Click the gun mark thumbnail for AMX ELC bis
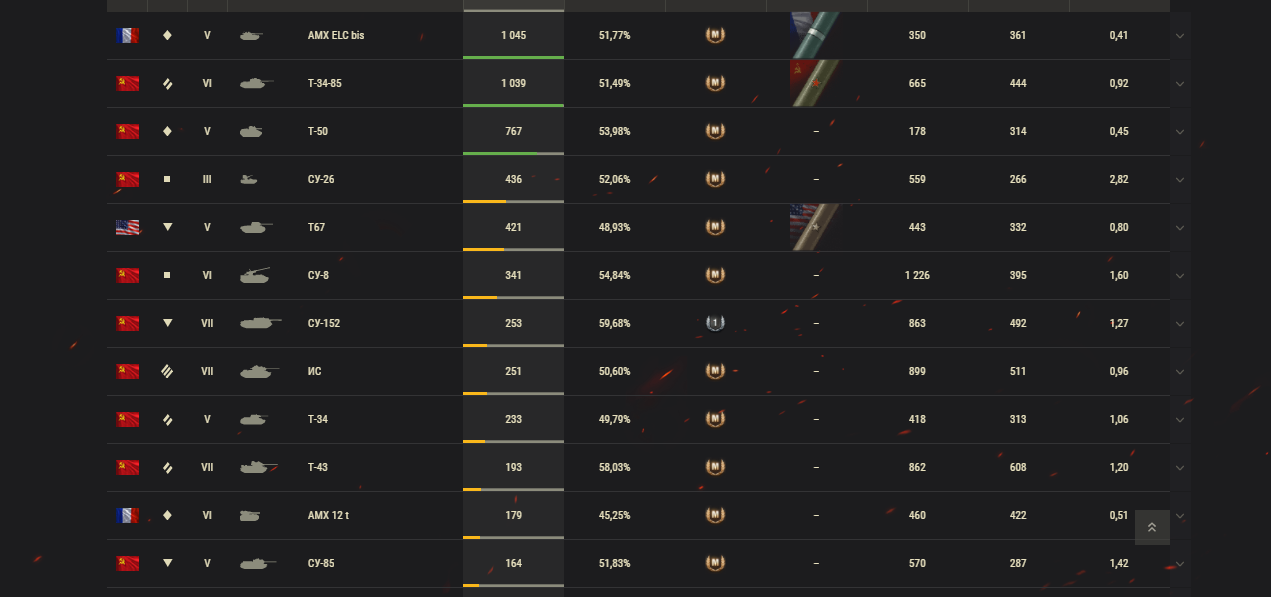1271x597 pixels. click(816, 35)
